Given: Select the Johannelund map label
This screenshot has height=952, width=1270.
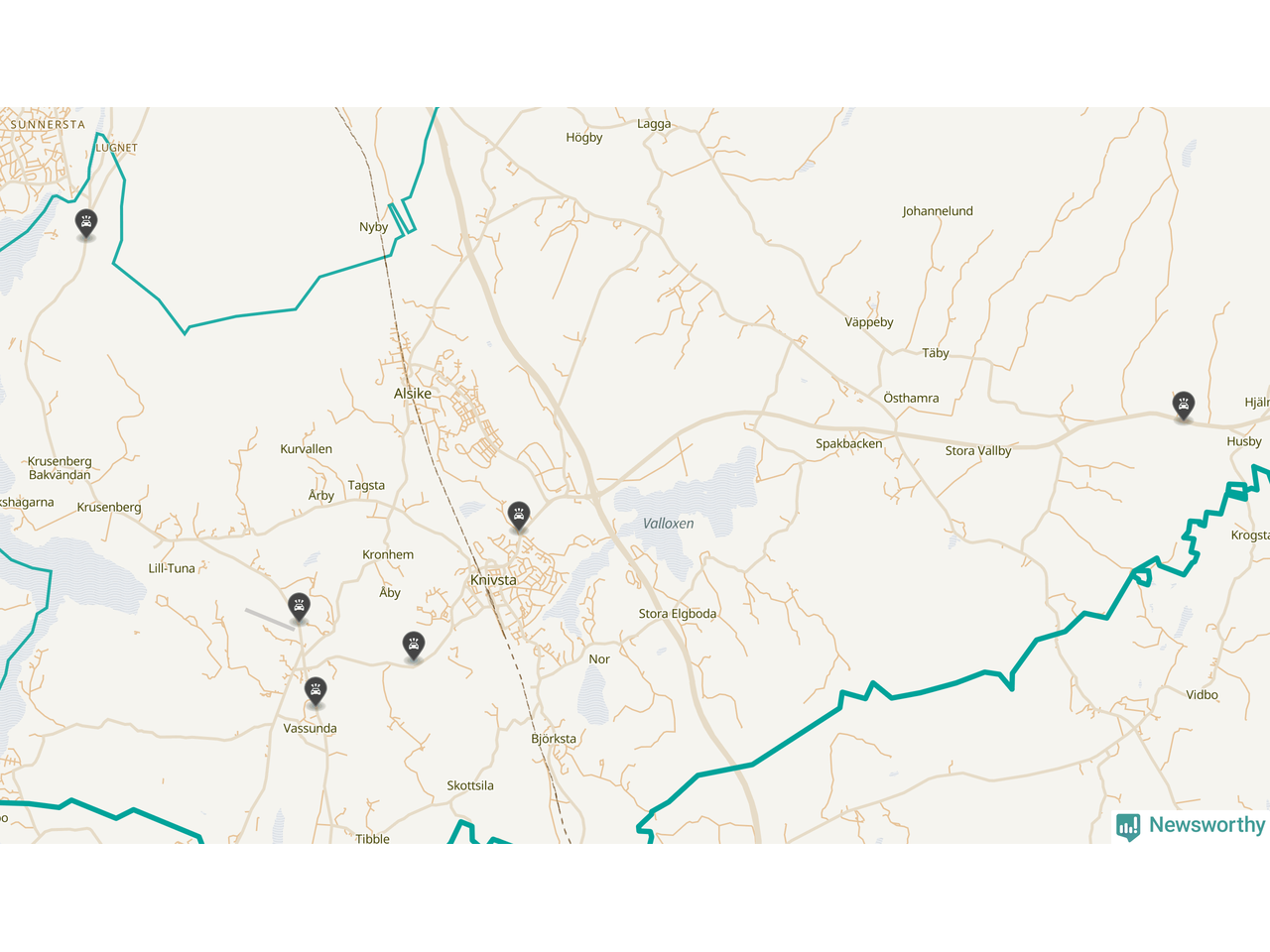Looking at the screenshot, I should coord(938,211).
